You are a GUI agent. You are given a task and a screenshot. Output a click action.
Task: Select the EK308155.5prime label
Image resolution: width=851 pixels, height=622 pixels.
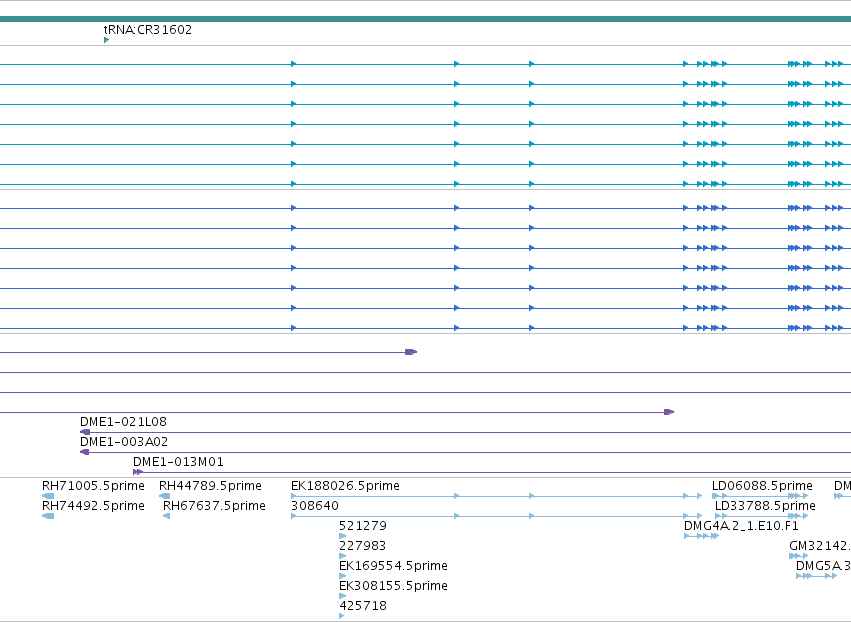tap(393, 586)
